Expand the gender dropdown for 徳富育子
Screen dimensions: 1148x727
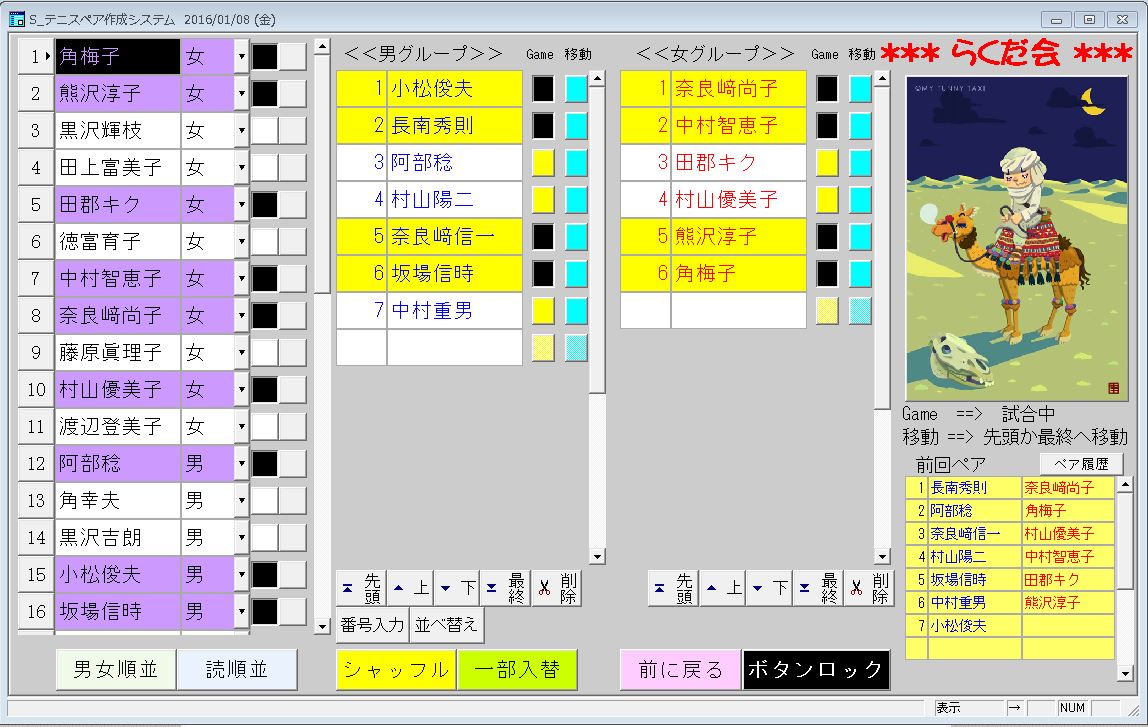pos(241,242)
